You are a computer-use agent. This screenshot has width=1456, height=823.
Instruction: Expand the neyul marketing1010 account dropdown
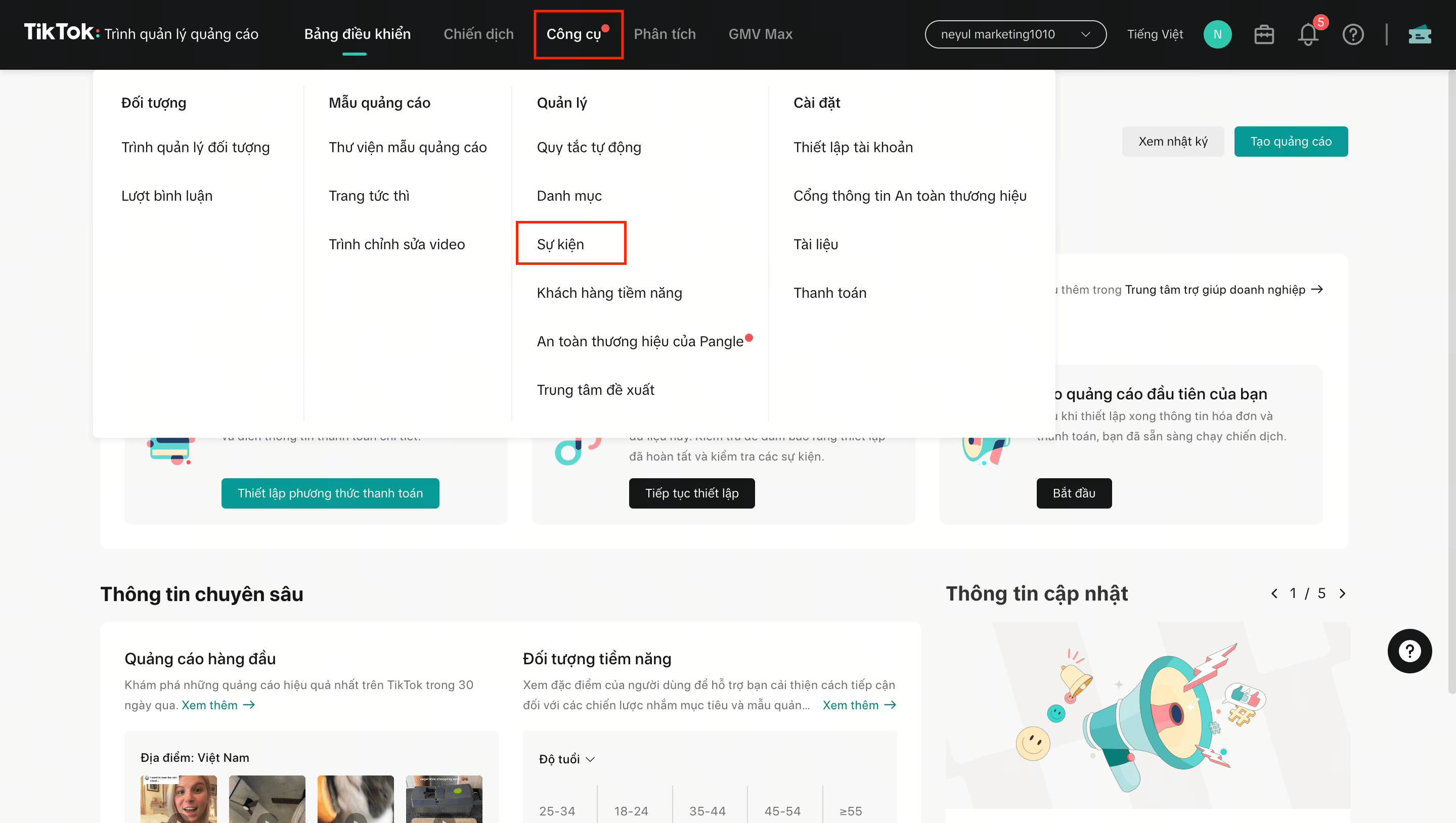click(x=1015, y=34)
